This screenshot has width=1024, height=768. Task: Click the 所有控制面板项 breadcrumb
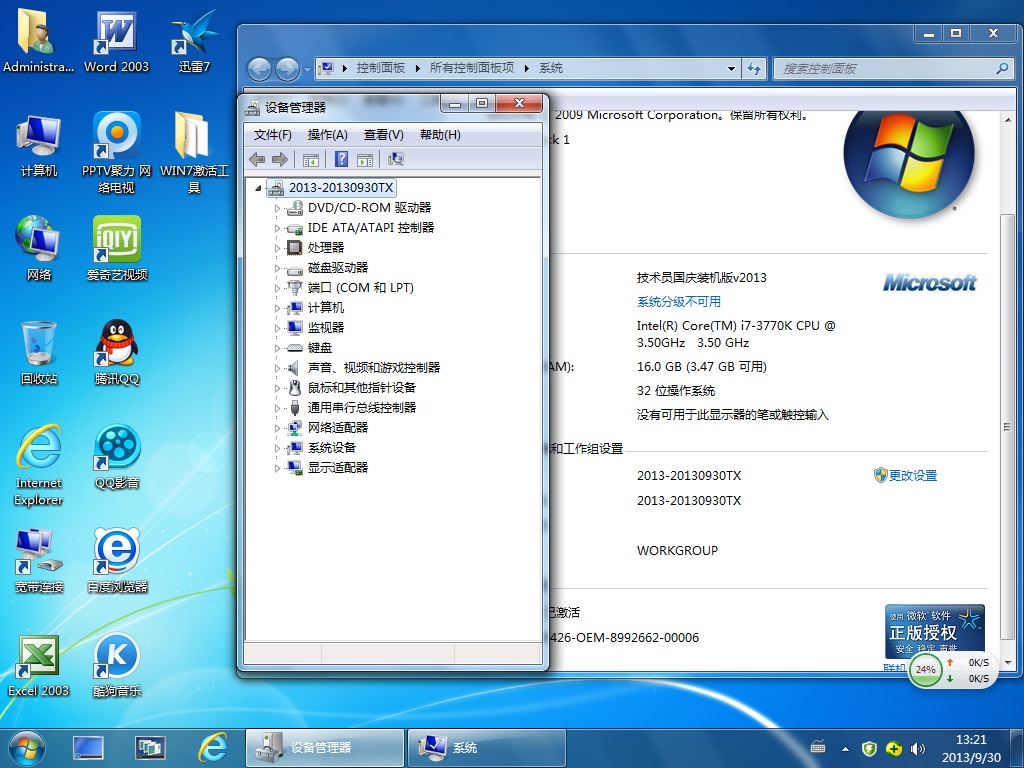472,68
